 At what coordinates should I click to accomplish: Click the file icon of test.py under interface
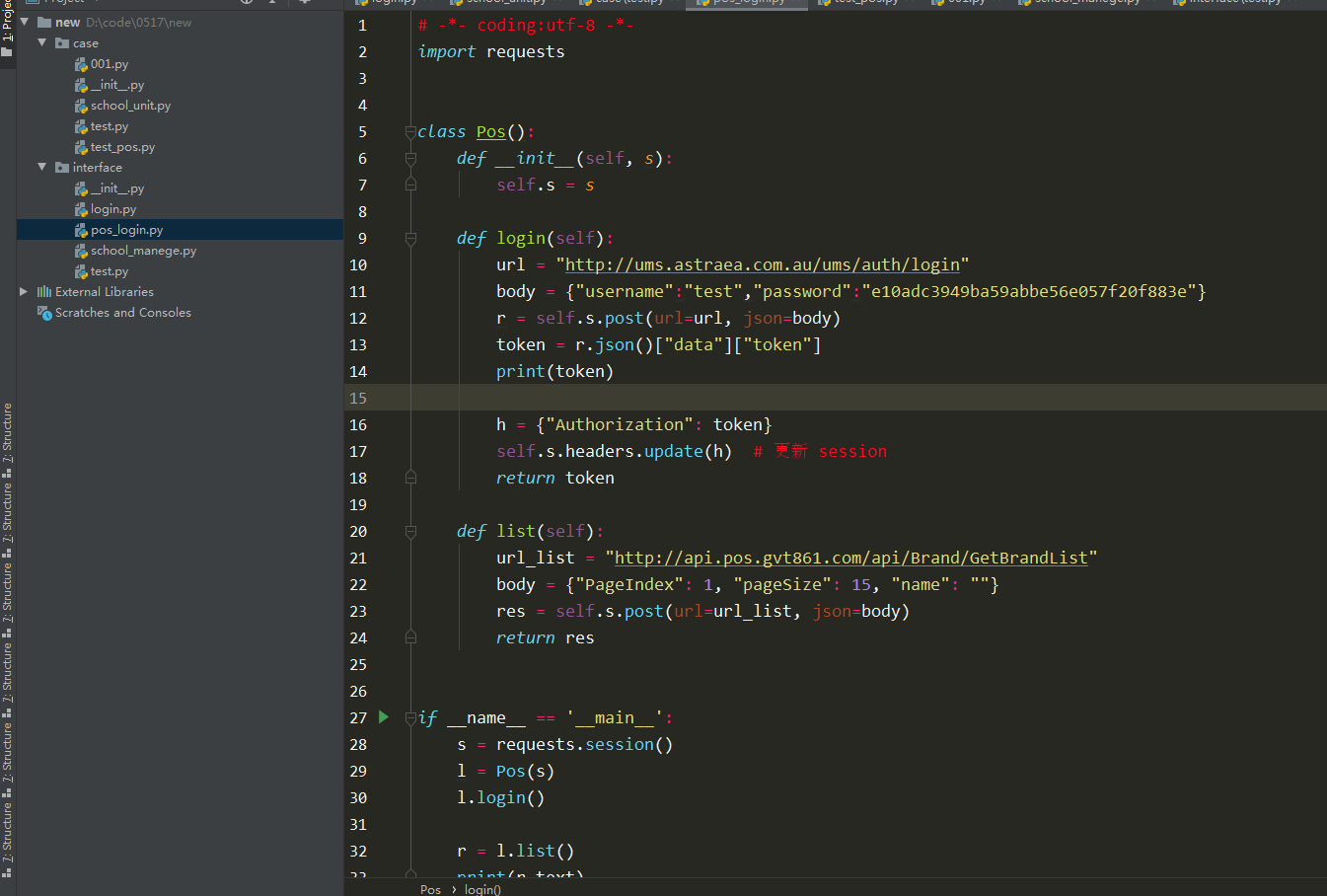82,271
